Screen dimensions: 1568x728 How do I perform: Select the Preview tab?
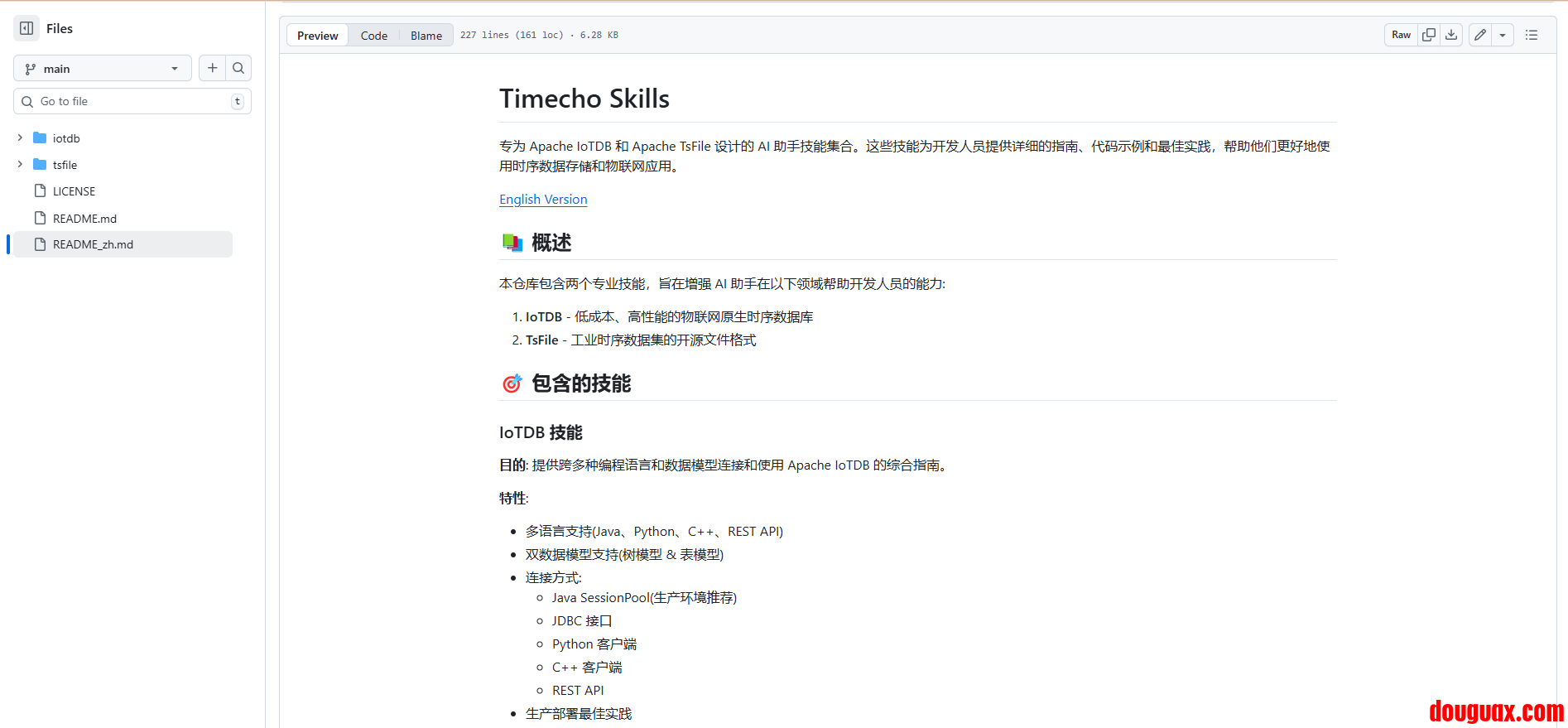[x=317, y=36]
